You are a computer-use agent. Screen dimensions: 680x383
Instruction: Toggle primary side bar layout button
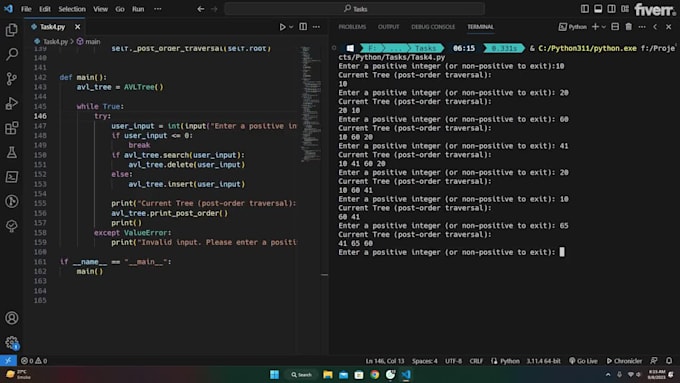pyautogui.click(x=585, y=9)
